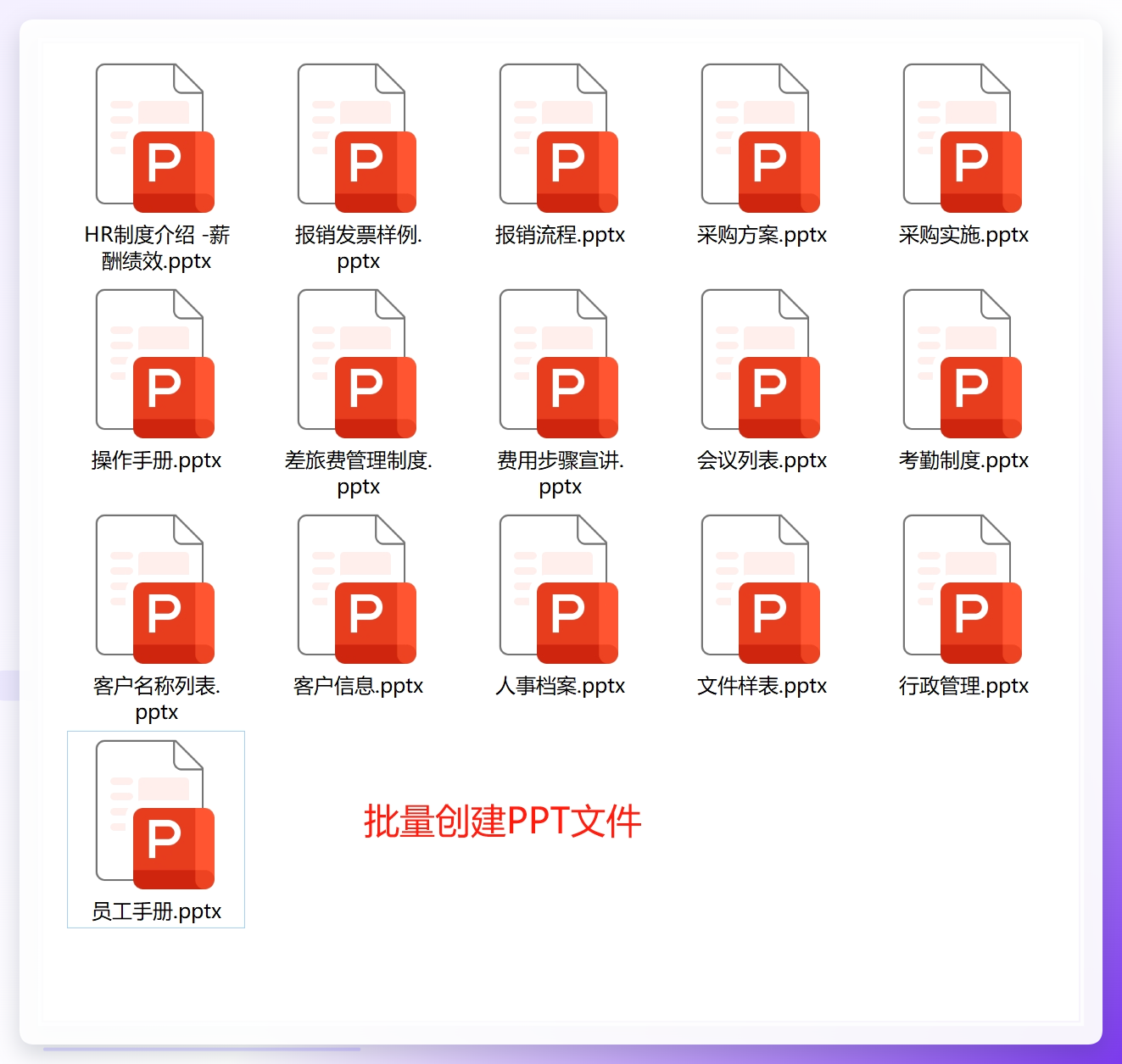Click the file name 费用步骤宣讲.pptx
1122x1064 pixels.
[x=561, y=473]
